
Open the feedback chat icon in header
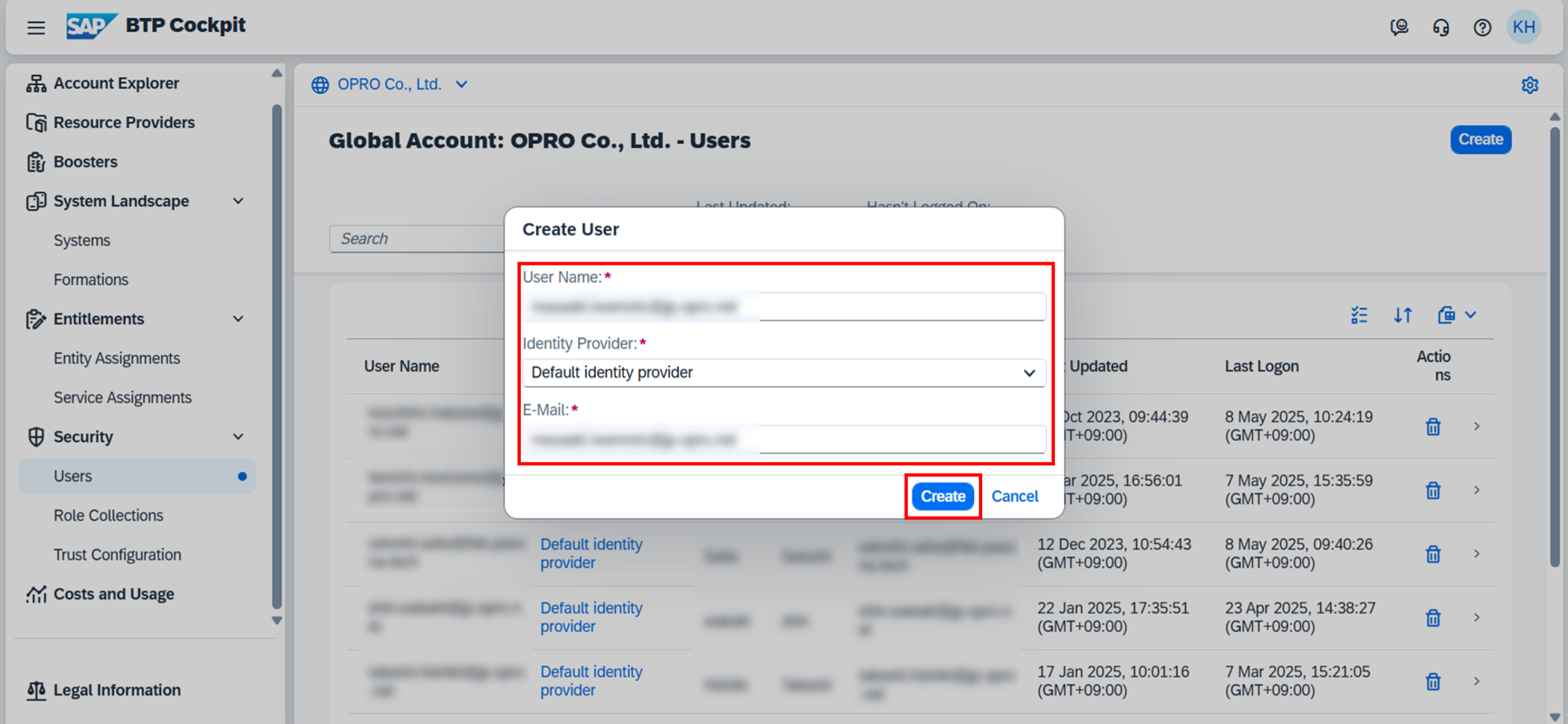[1399, 27]
